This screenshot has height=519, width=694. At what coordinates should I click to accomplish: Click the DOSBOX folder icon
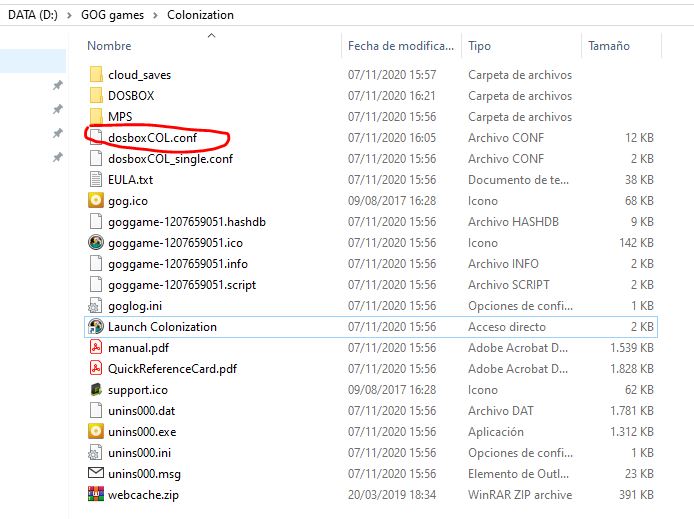click(96, 96)
